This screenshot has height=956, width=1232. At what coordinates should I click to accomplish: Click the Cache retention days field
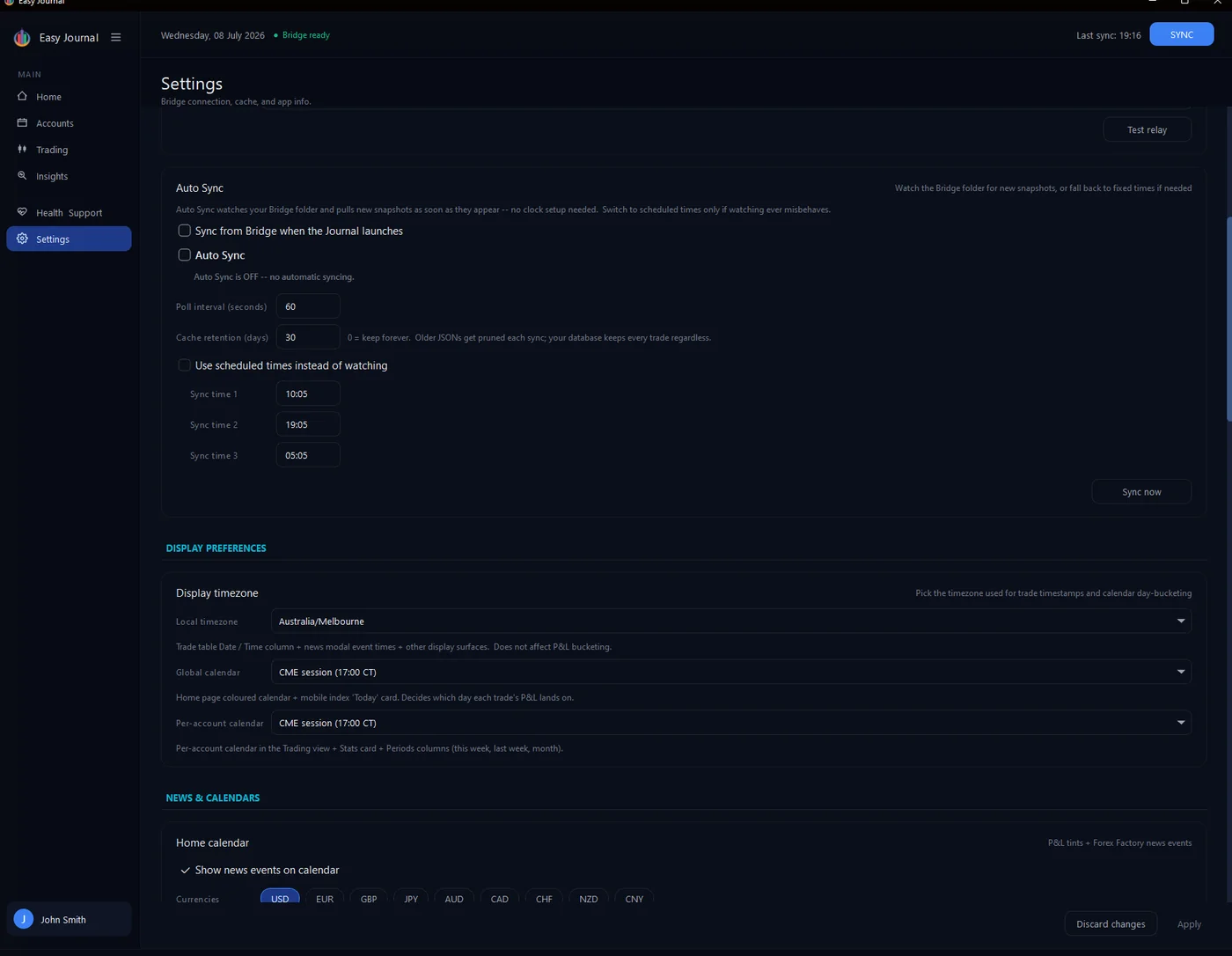click(x=308, y=337)
